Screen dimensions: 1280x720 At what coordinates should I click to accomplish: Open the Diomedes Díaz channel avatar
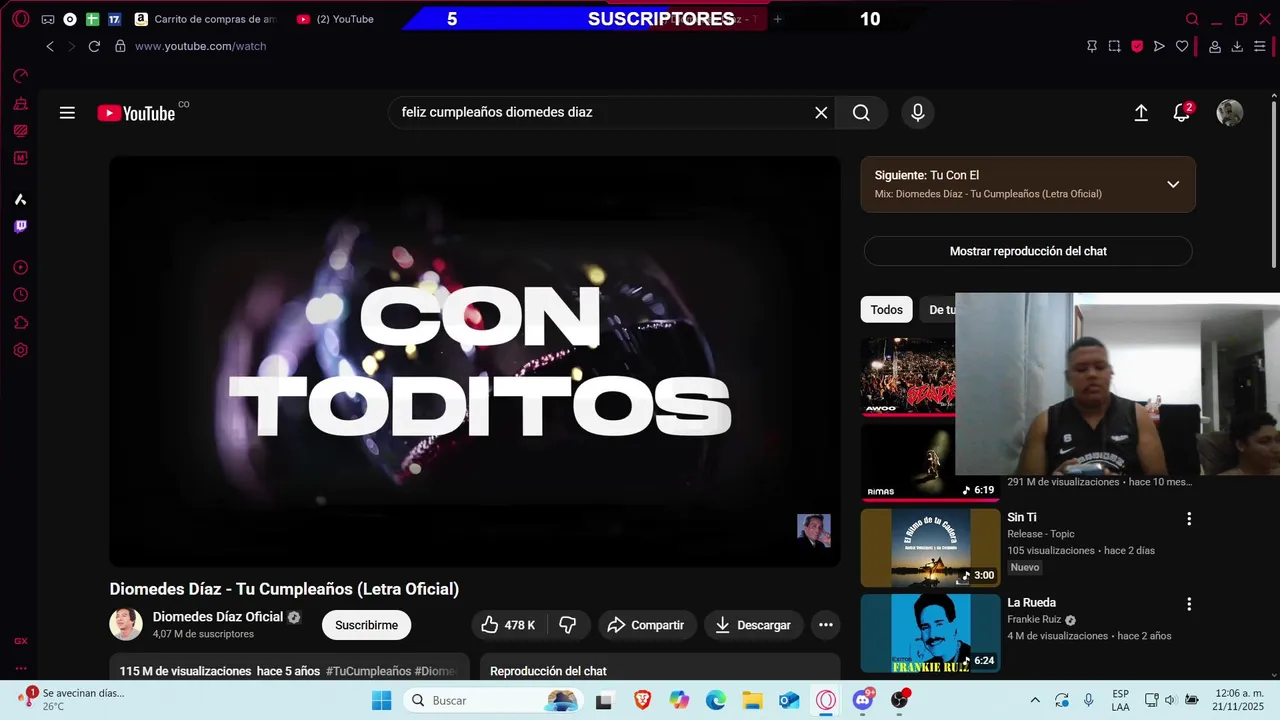click(x=126, y=625)
